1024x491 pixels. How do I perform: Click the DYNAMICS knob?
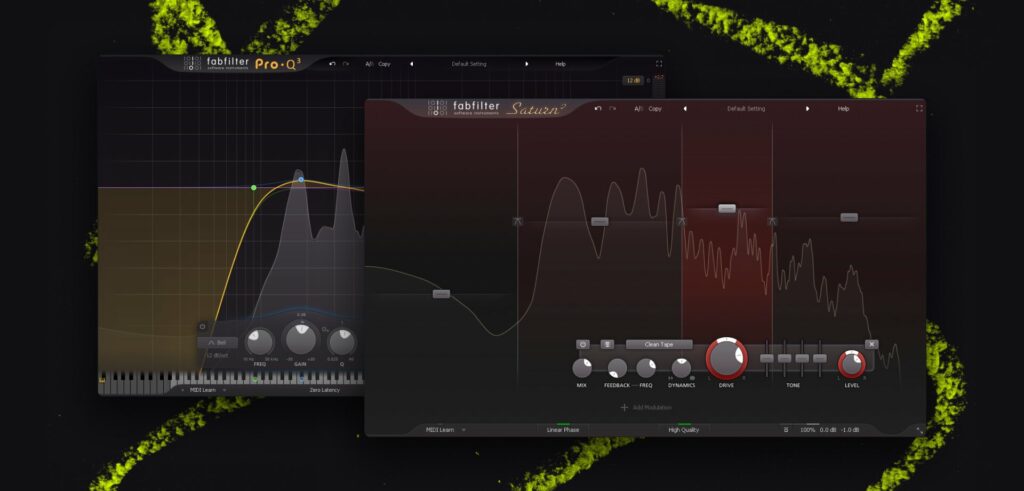tap(681, 368)
